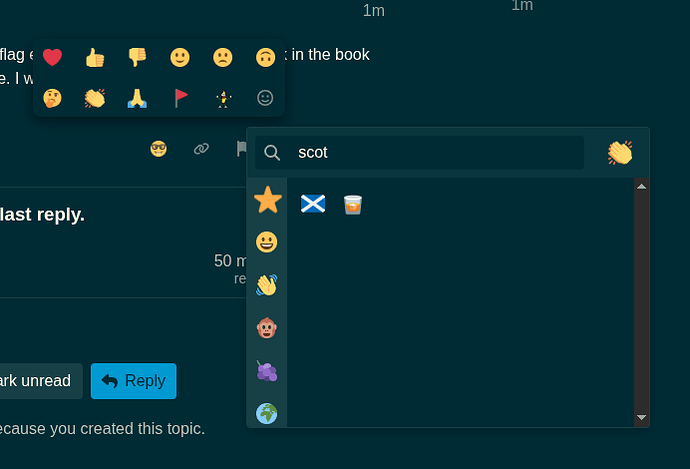Viewport: 690px width, 469px height.
Task: Open skin tone selector clapping hands
Action: pyautogui.click(x=620, y=153)
